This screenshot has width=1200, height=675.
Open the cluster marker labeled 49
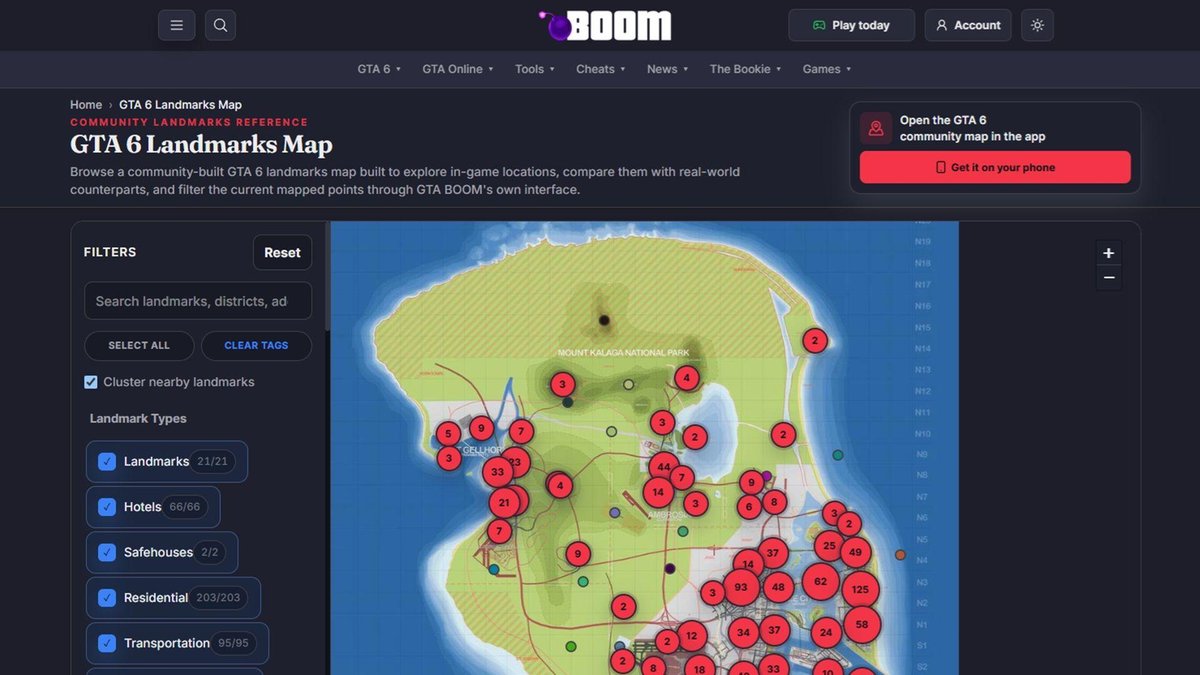pos(855,551)
